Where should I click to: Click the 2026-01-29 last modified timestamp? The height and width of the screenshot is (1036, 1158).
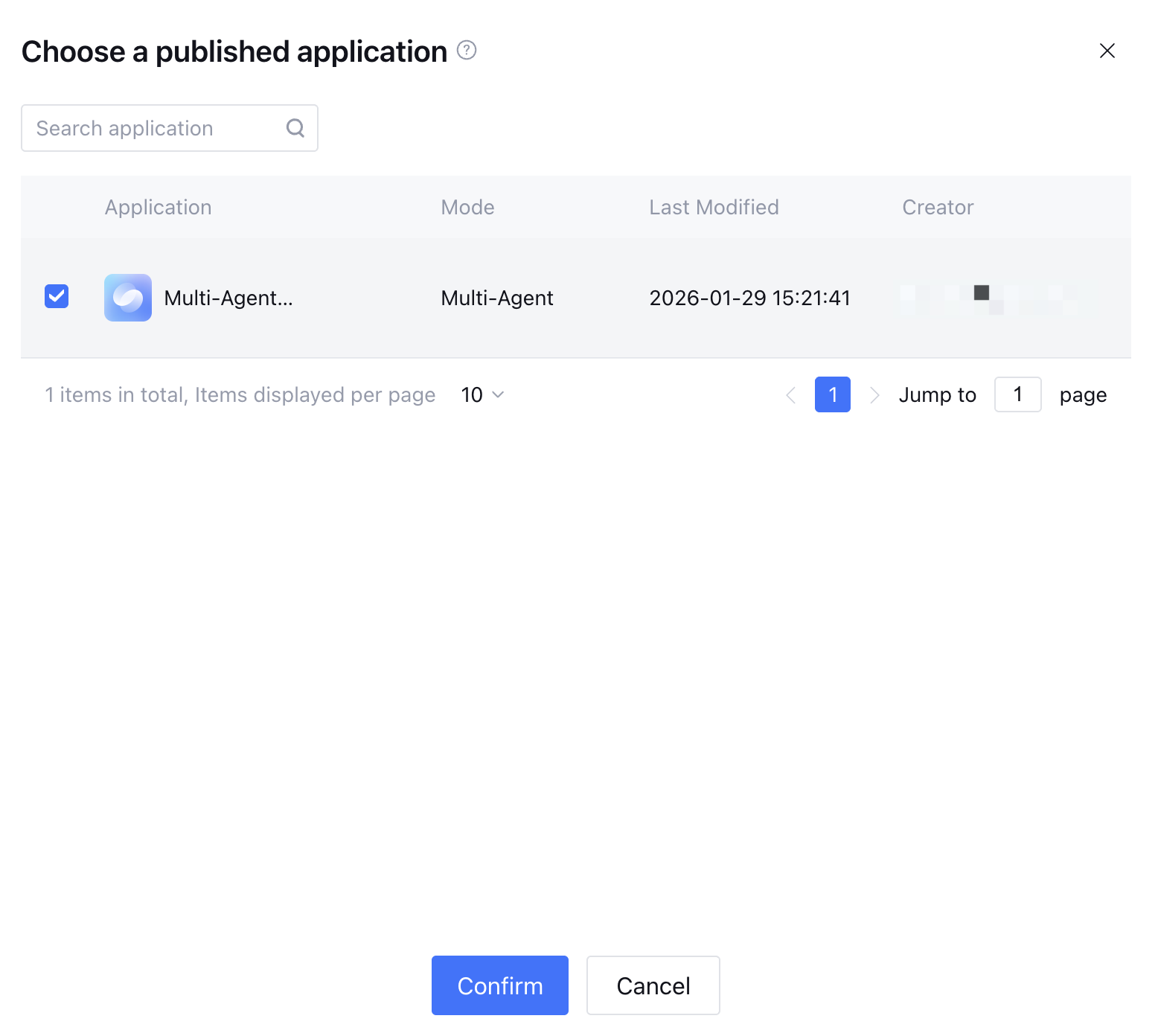tap(749, 298)
